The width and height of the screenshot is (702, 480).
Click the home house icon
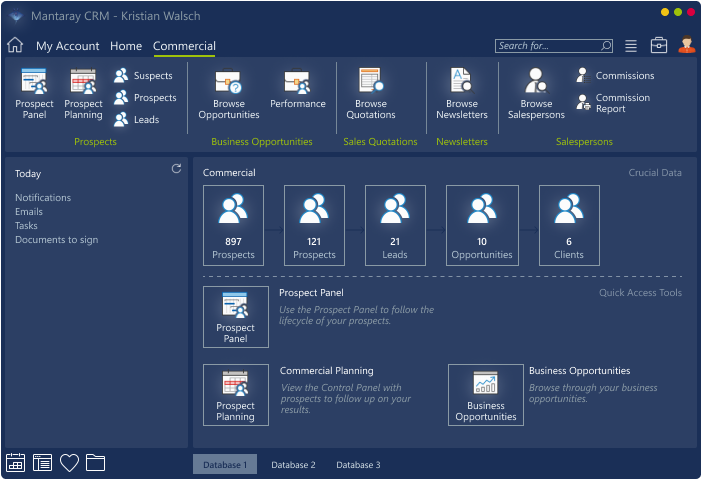coord(15,45)
